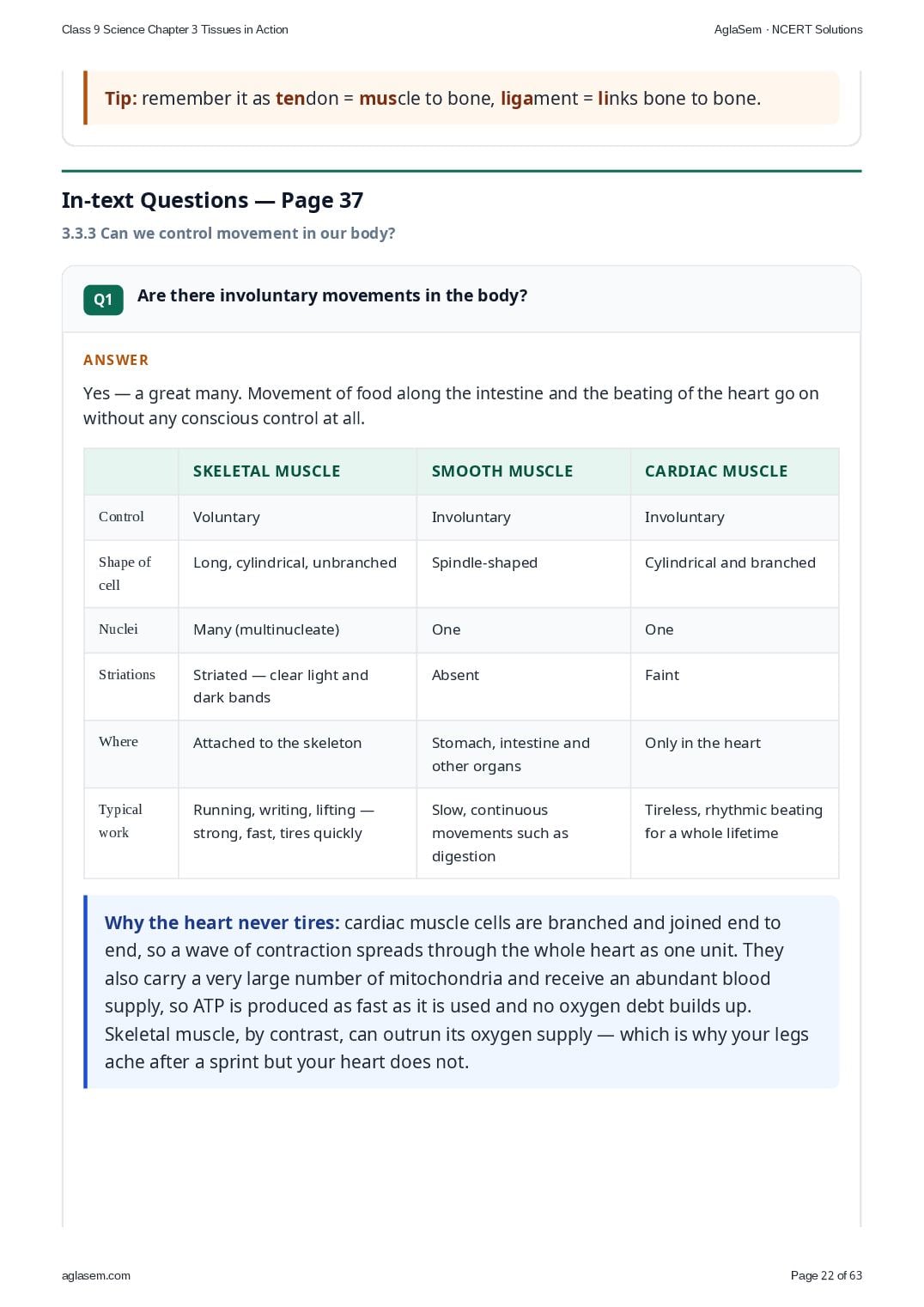Click the 'Tip:' callout about tendon and ligament

(462, 98)
